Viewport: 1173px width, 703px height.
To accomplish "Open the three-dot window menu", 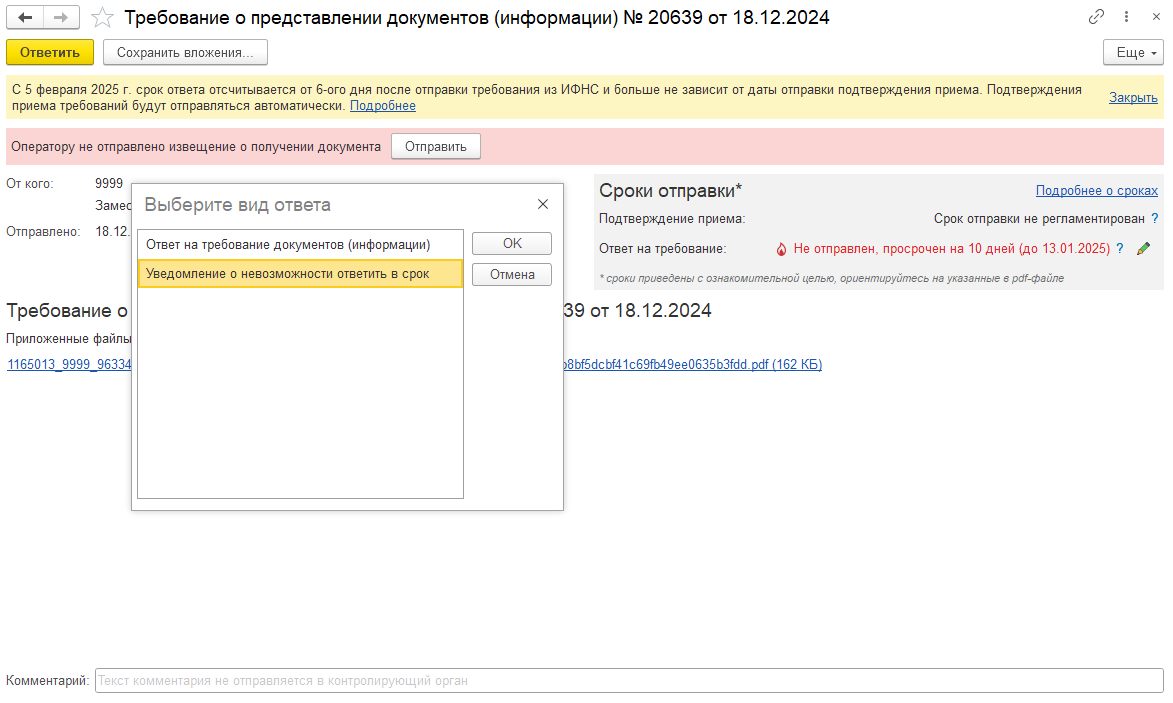I will pyautogui.click(x=1125, y=18).
